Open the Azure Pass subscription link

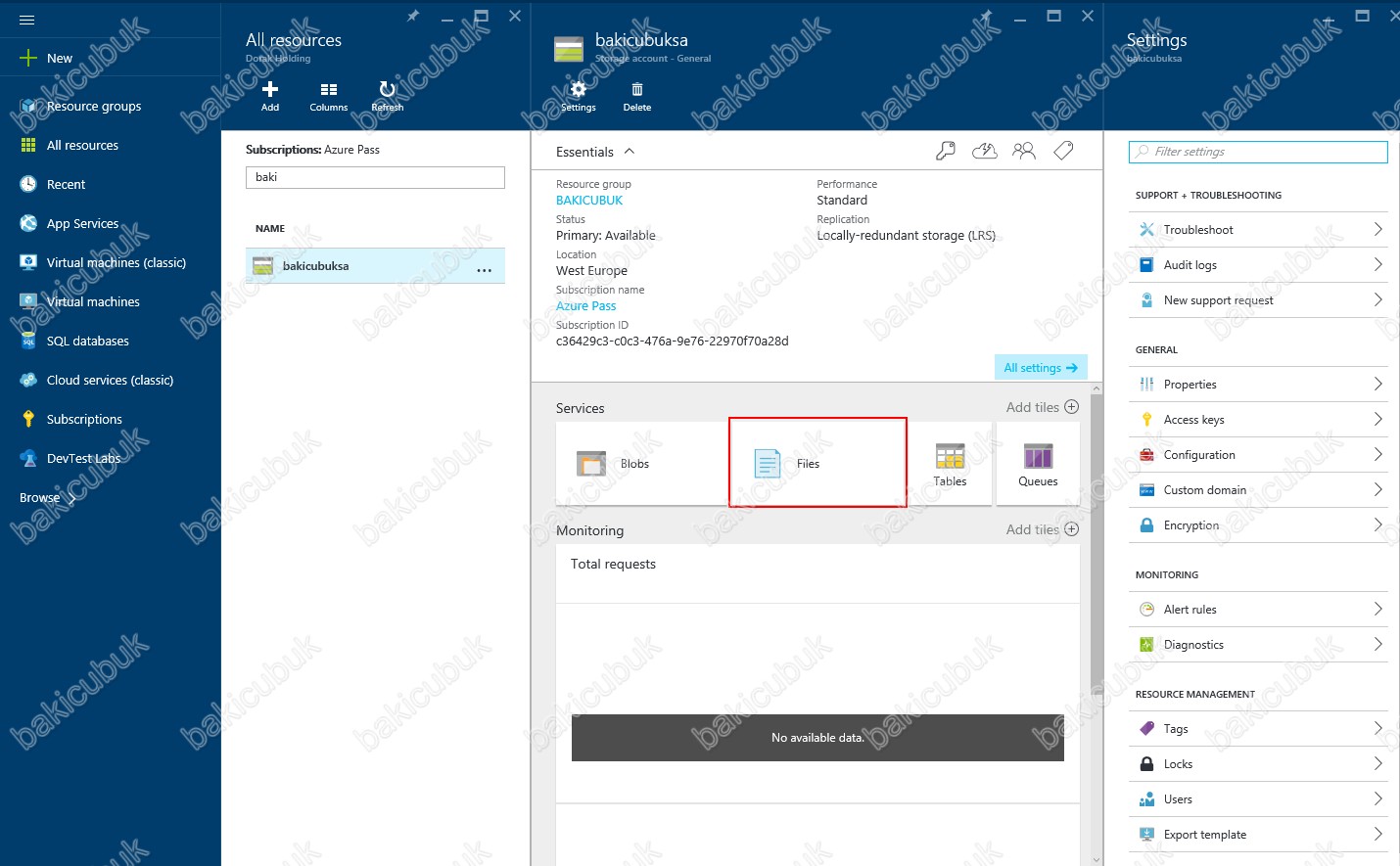click(586, 305)
